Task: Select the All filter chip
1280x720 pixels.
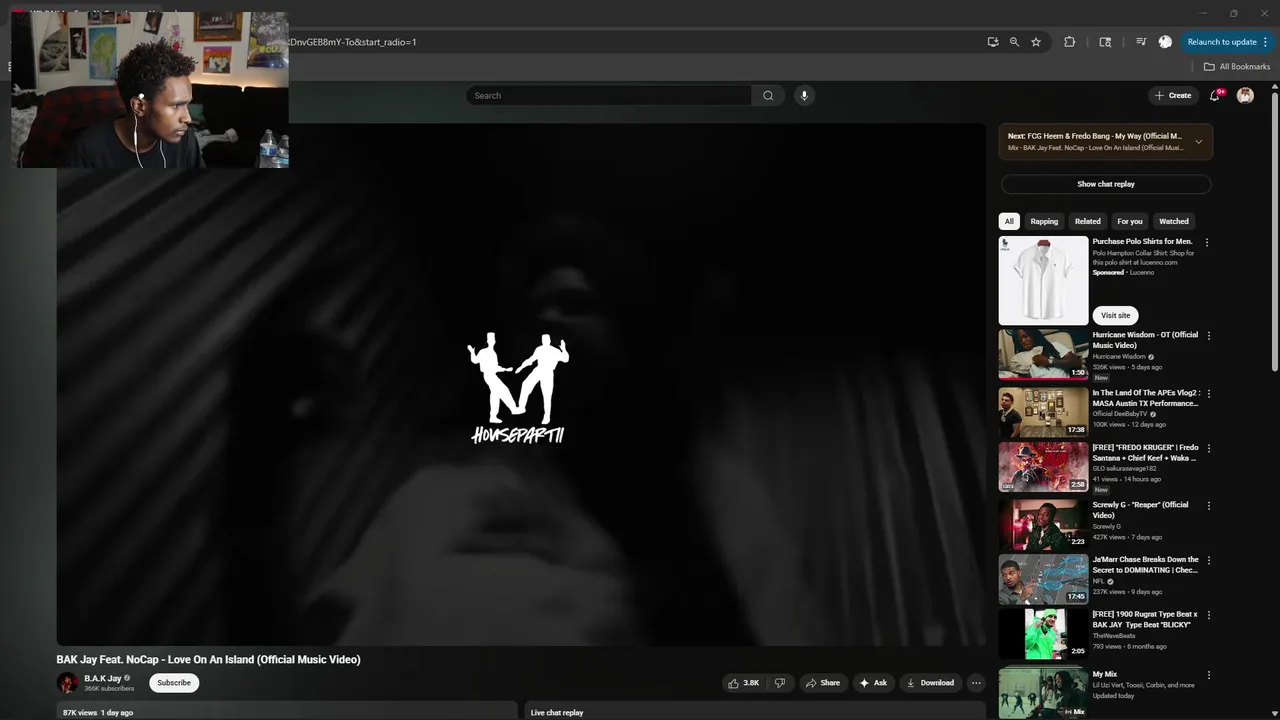Action: [x=1009, y=221]
